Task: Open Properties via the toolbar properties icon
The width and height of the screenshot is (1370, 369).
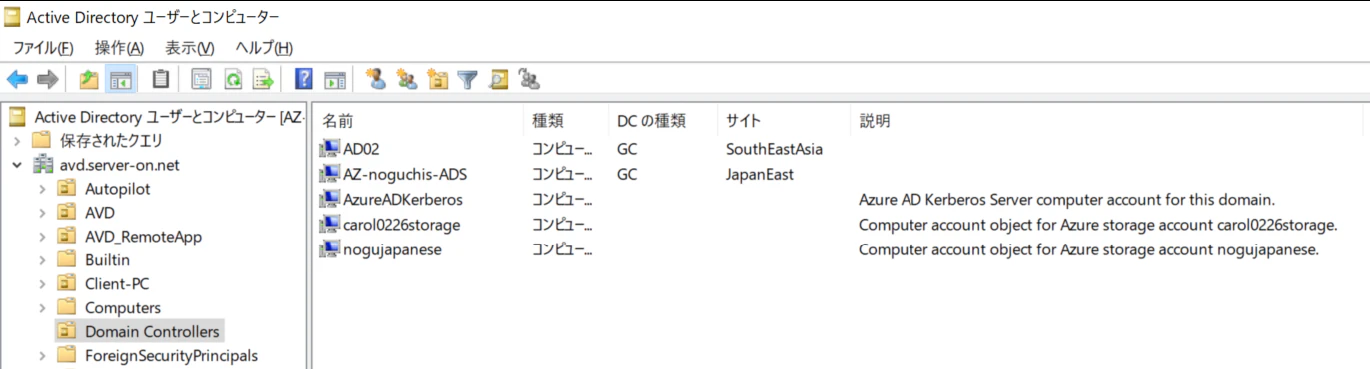Action: click(x=201, y=79)
